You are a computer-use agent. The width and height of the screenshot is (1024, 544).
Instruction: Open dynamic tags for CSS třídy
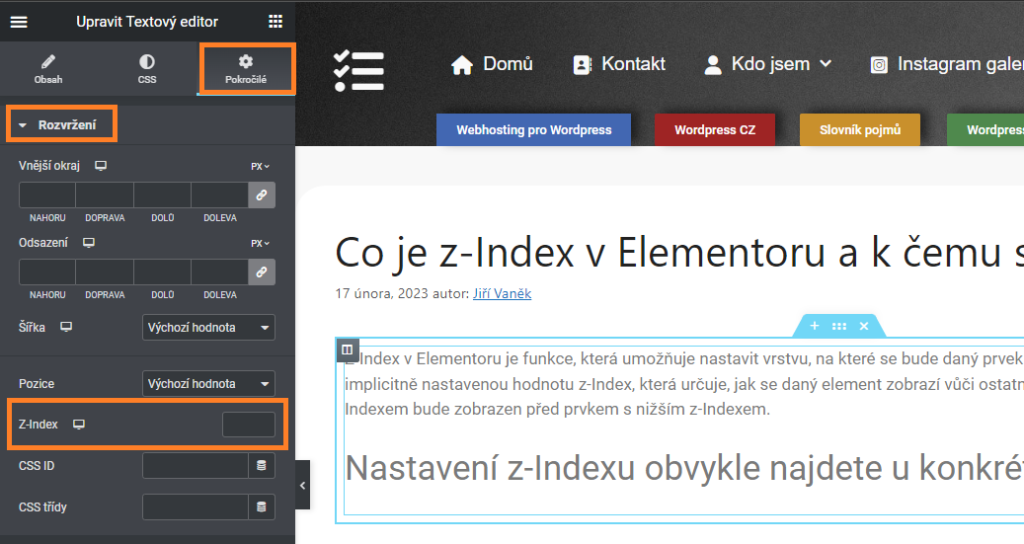pyautogui.click(x=262, y=507)
